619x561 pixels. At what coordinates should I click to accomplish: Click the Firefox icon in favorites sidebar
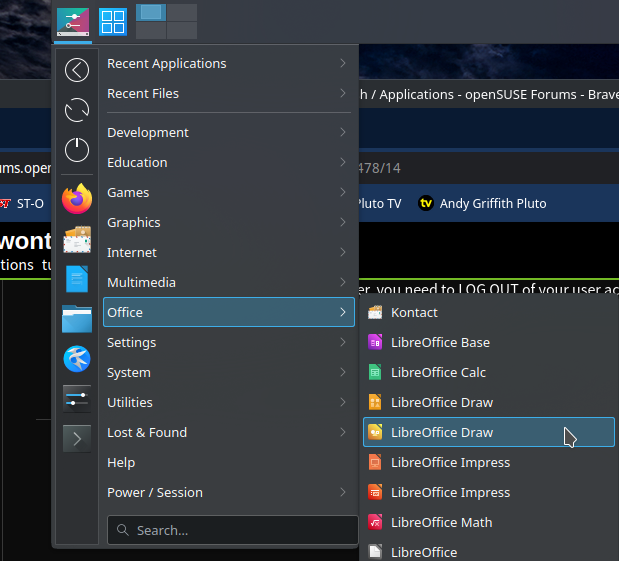(x=77, y=198)
